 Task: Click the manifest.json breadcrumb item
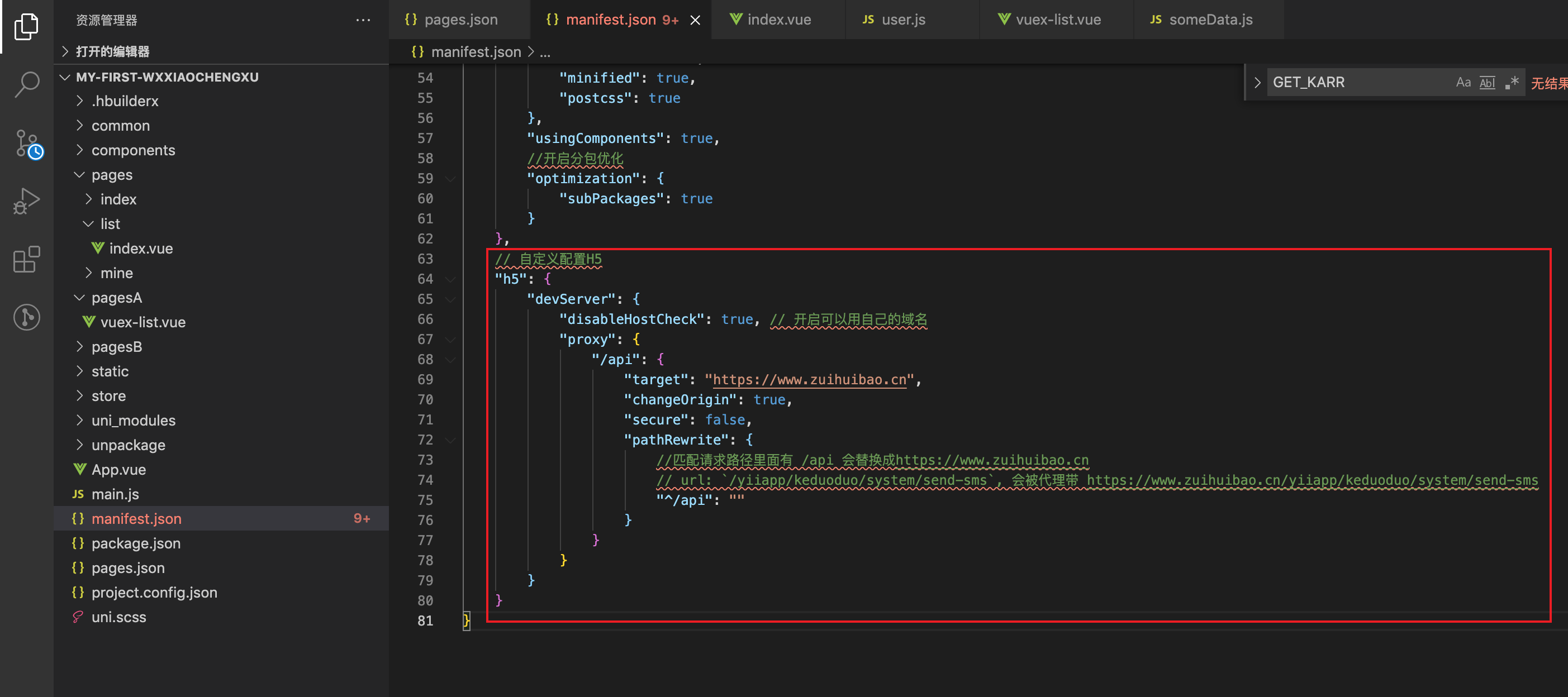pos(476,52)
